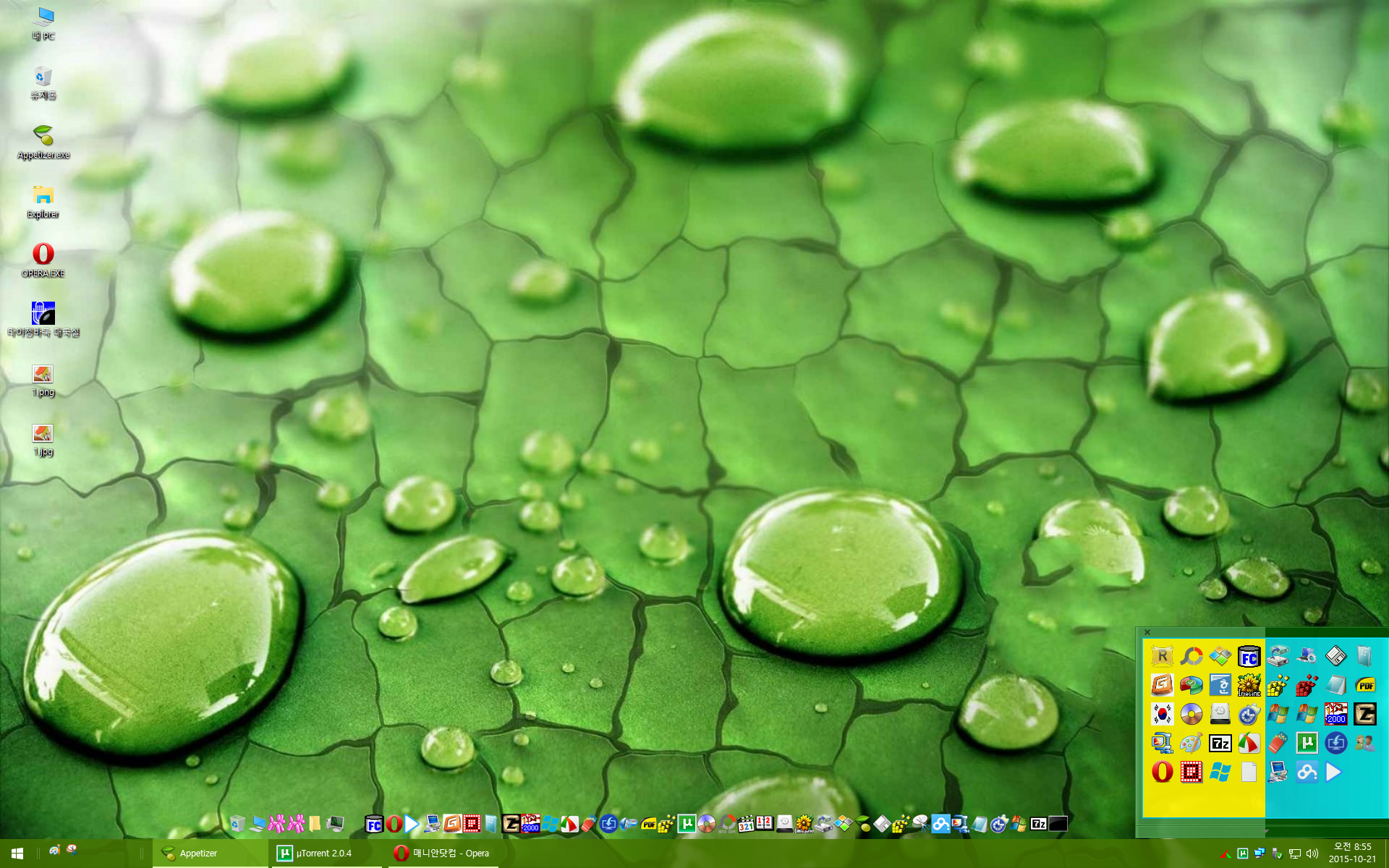This screenshot has width=1389, height=868.
Task: Click the volume speaker tray icon
Action: point(1312,854)
